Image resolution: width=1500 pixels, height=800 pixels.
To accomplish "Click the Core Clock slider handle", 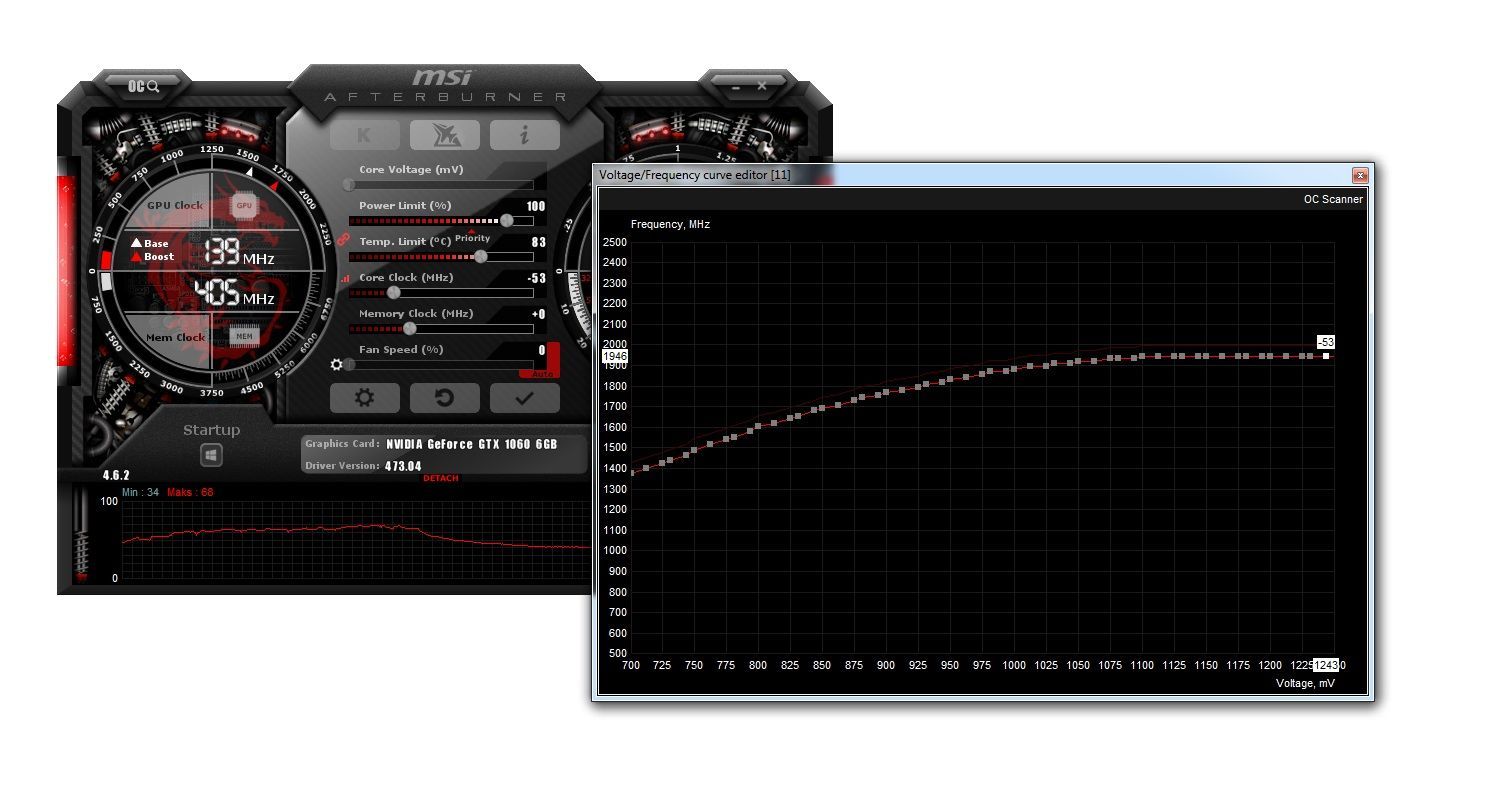I will (393, 292).
